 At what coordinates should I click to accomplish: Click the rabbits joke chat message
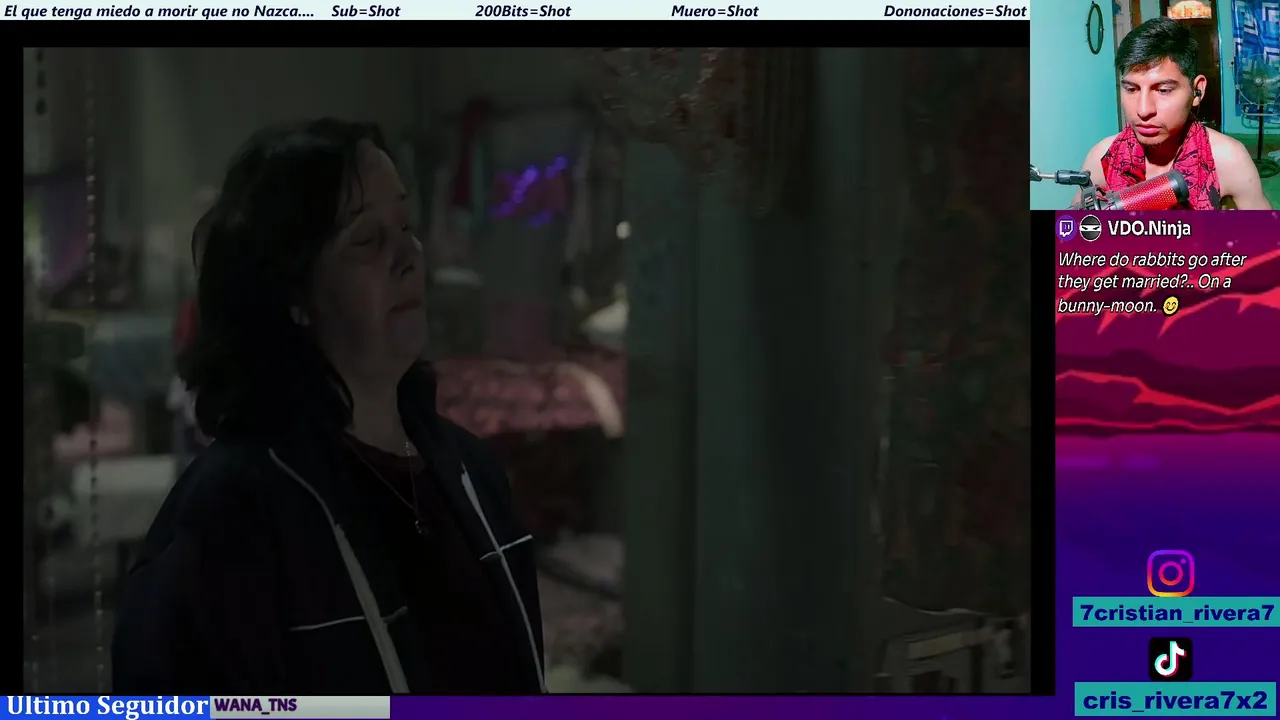click(1152, 282)
